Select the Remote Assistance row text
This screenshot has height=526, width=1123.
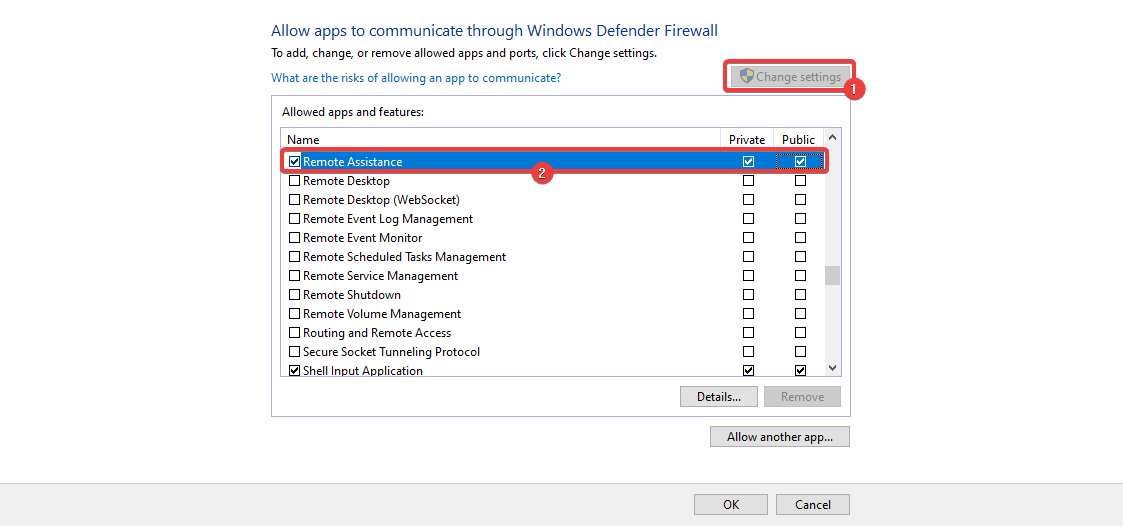[x=352, y=162]
